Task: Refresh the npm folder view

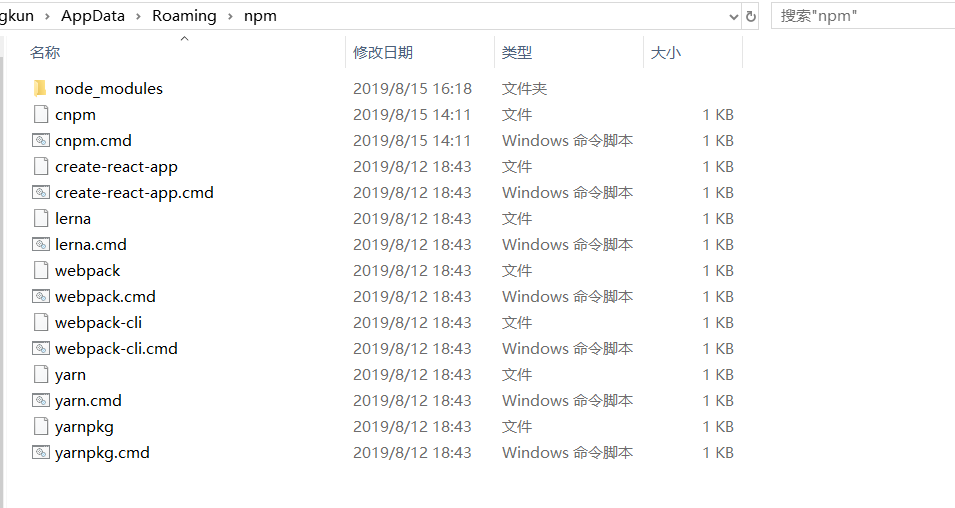Action: tap(751, 16)
